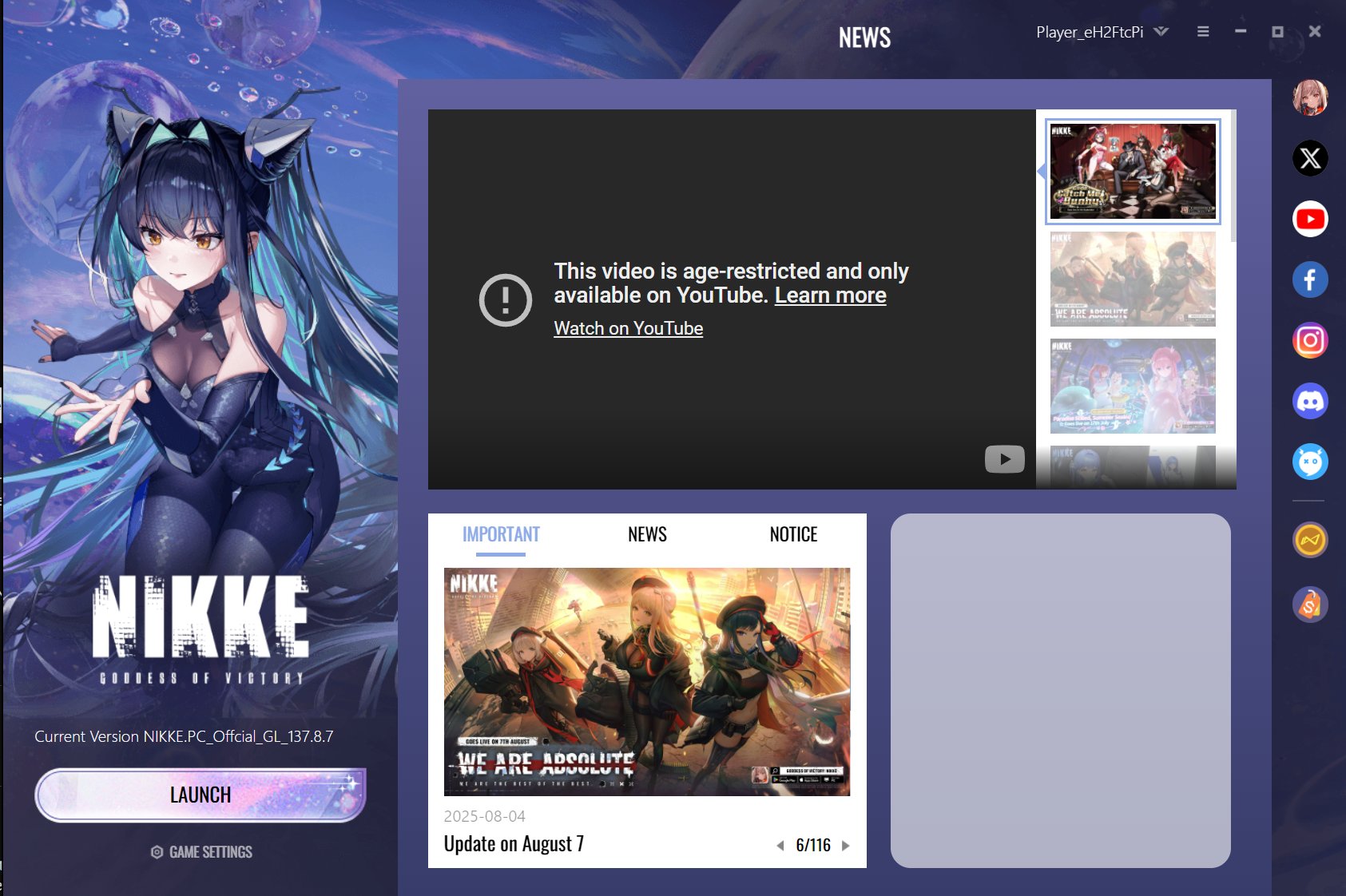Open GAME SETTINGS
Viewport: 1346px width, 896px height.
(x=201, y=852)
